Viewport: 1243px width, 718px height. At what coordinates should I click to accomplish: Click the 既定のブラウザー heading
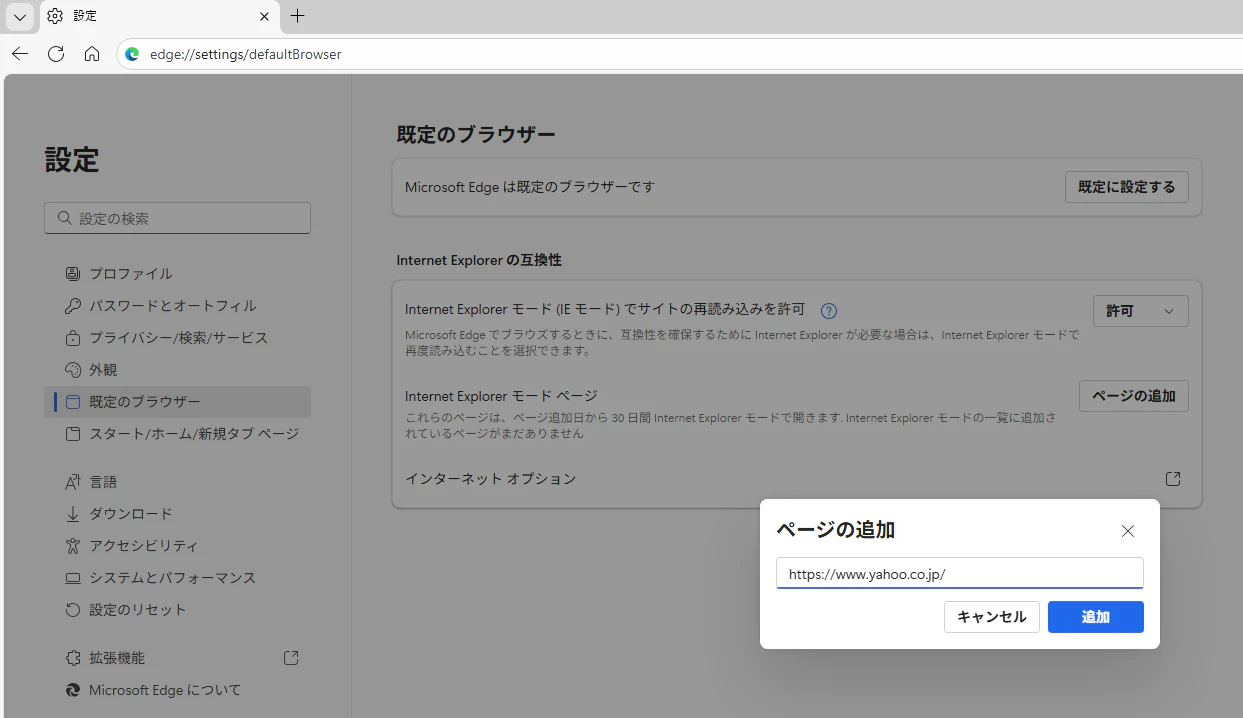click(476, 135)
